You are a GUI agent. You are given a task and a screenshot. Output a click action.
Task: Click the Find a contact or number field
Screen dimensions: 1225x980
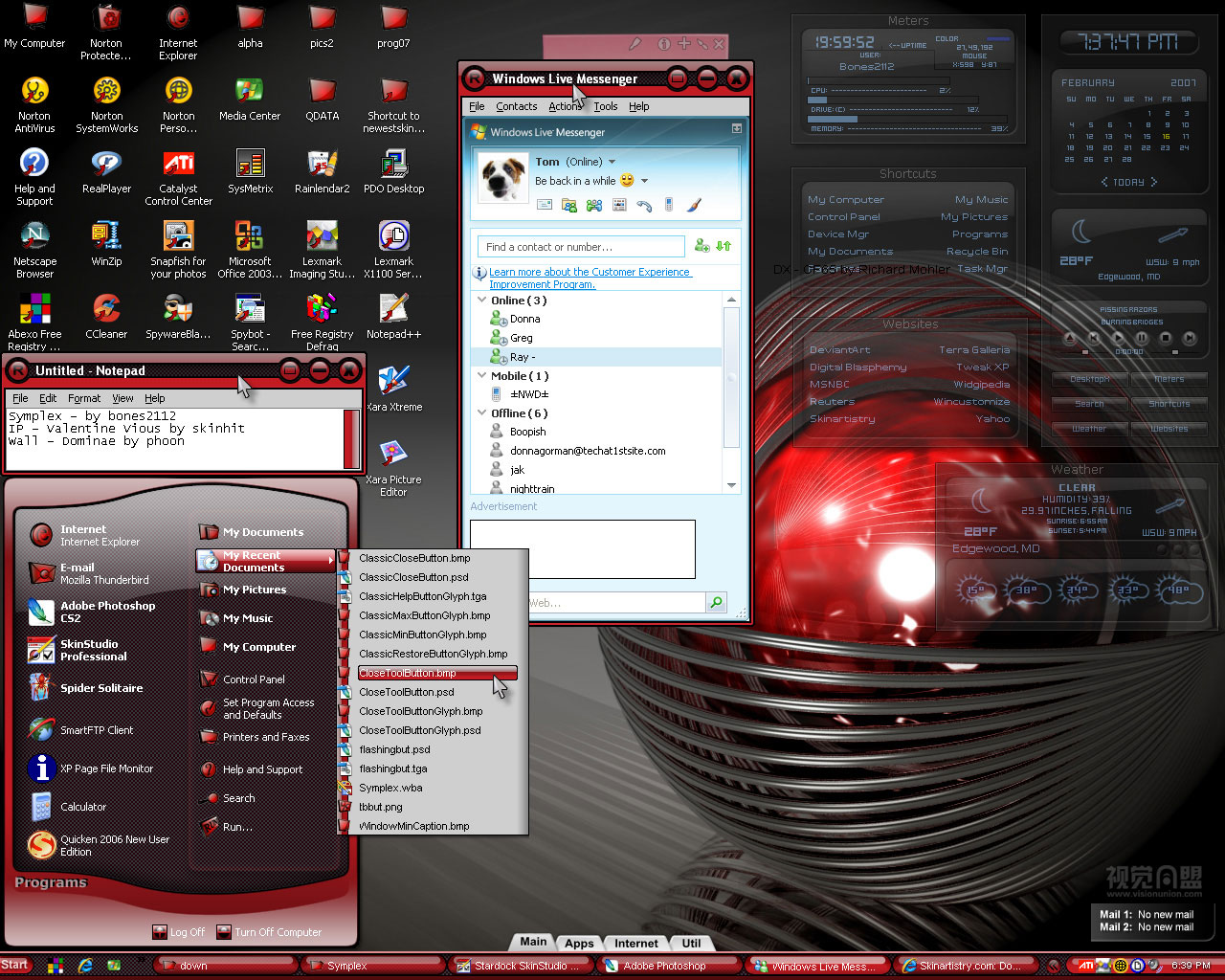[x=581, y=247]
